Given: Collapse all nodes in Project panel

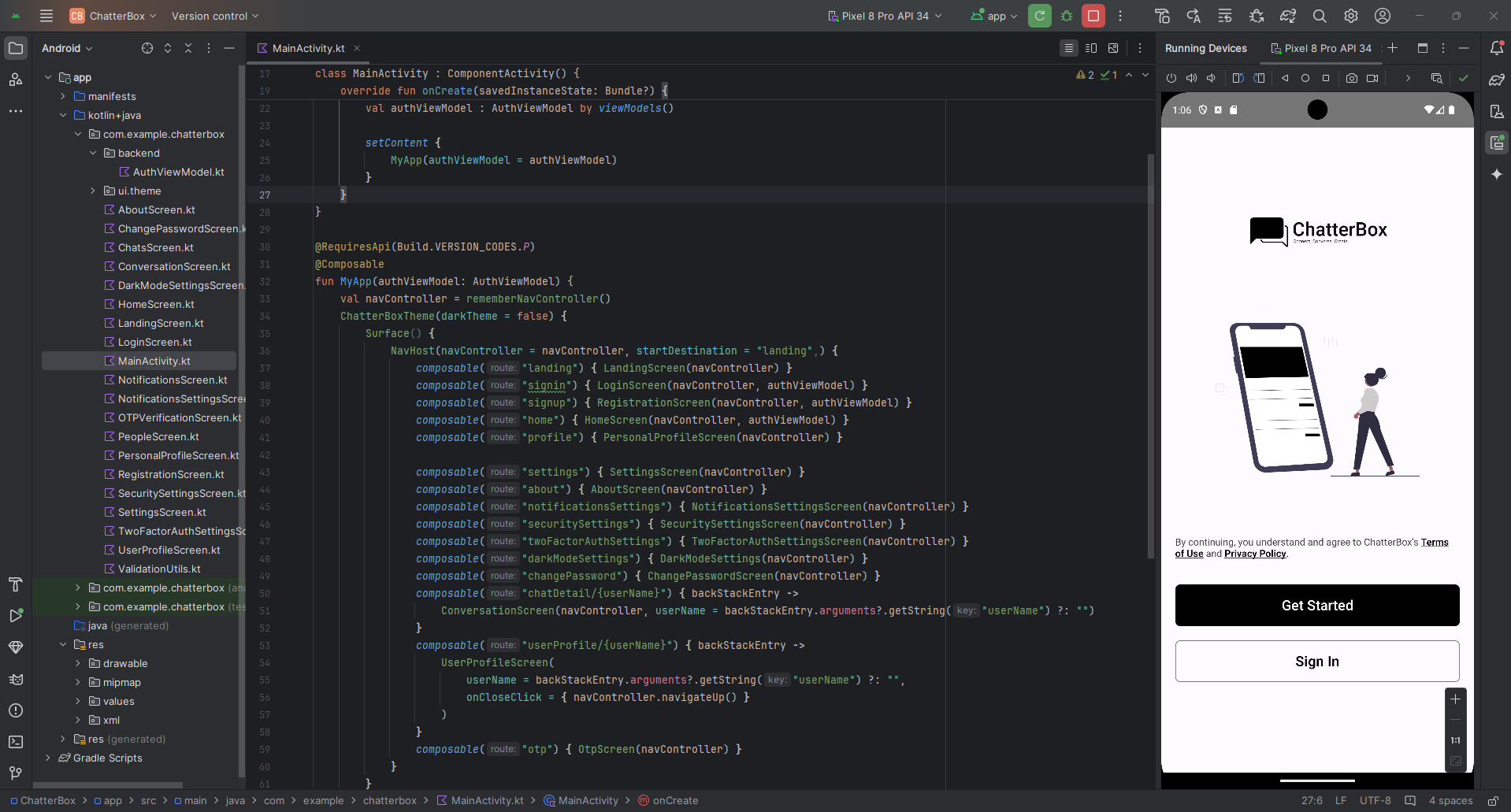Looking at the screenshot, I should pyautogui.click(x=188, y=48).
